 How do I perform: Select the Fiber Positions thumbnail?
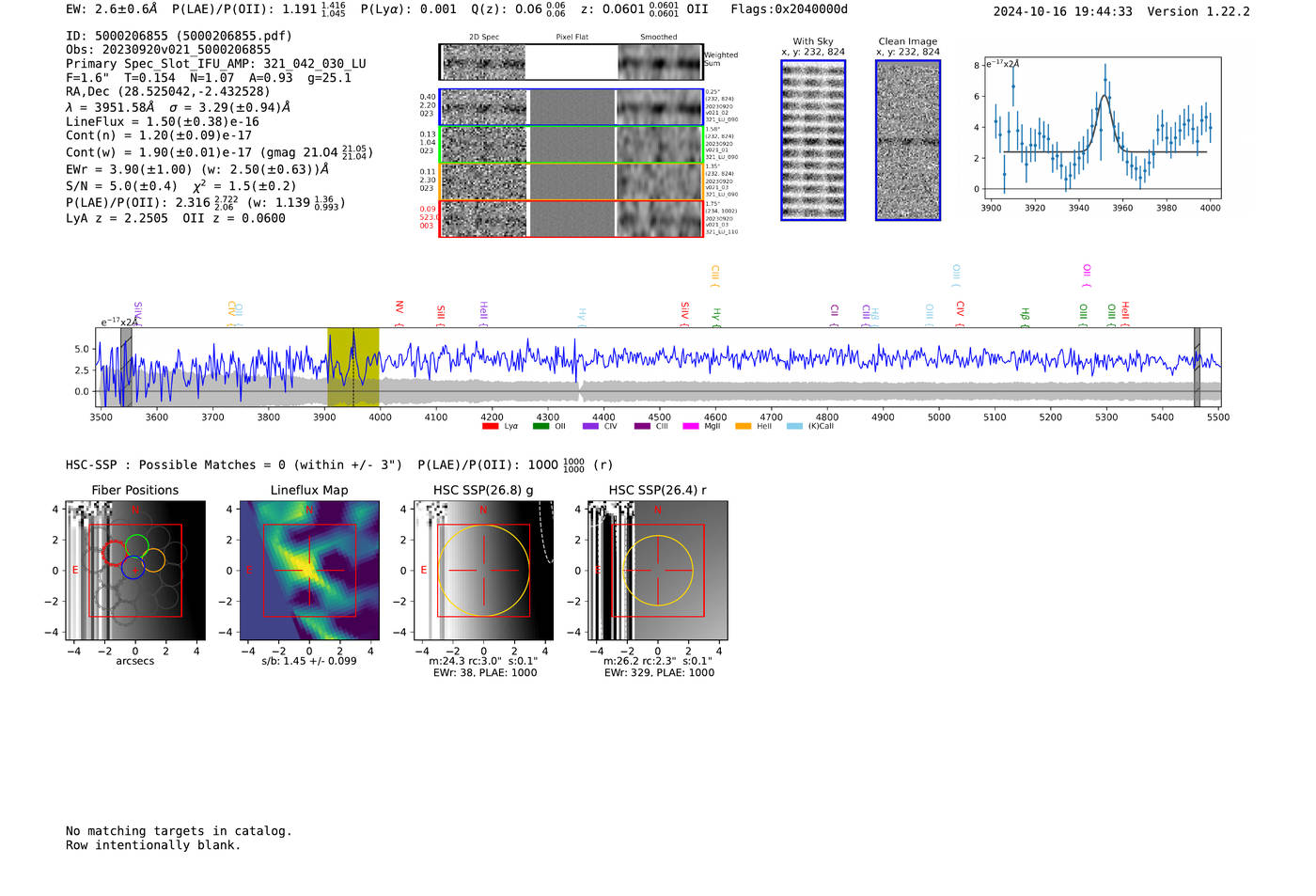click(x=134, y=570)
